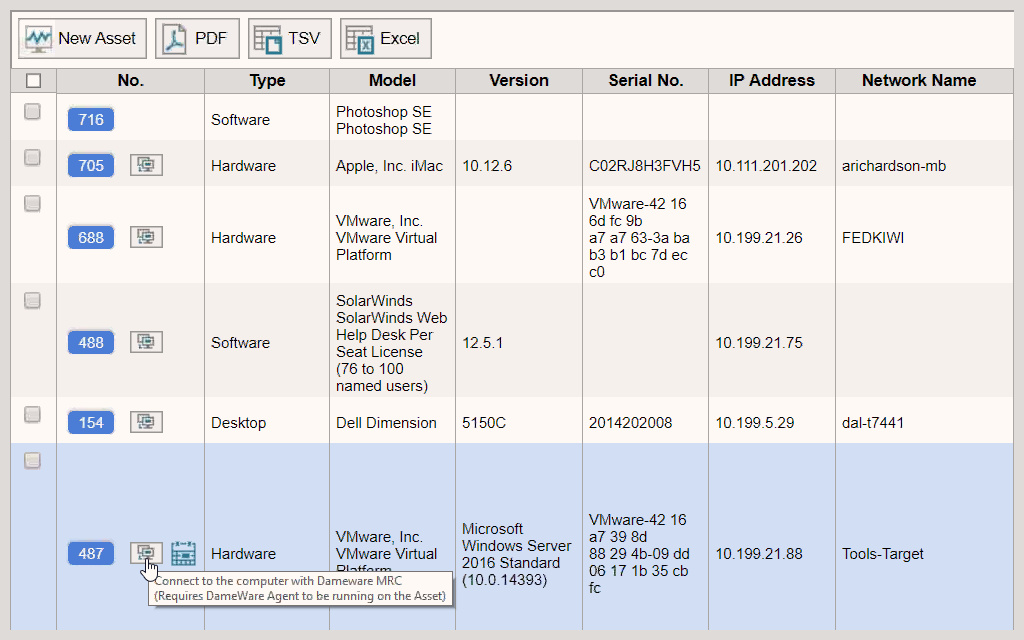Viewport: 1024px width, 640px height.
Task: Click serial number 'C02RJ8H3FVH5'
Action: tap(645, 166)
